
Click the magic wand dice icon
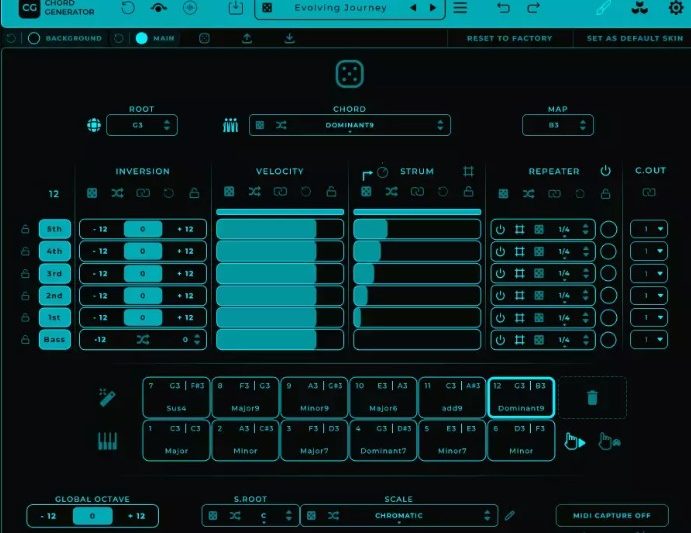[x=107, y=397]
